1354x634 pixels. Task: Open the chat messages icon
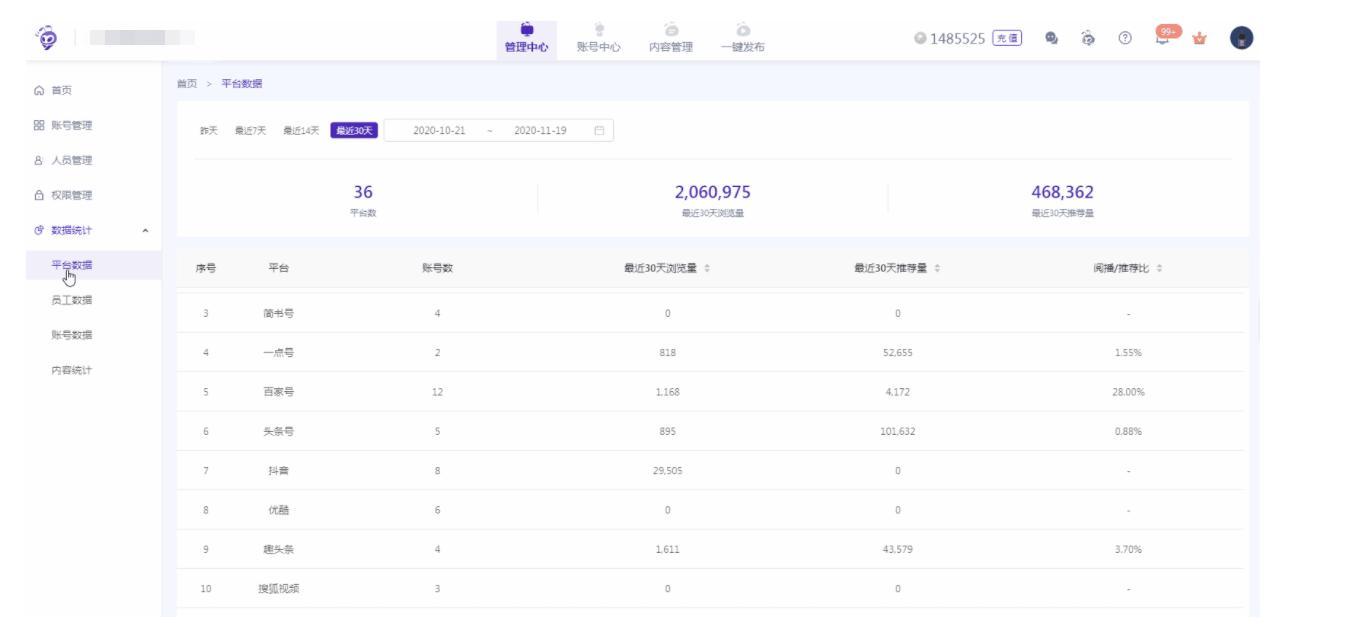point(1052,38)
